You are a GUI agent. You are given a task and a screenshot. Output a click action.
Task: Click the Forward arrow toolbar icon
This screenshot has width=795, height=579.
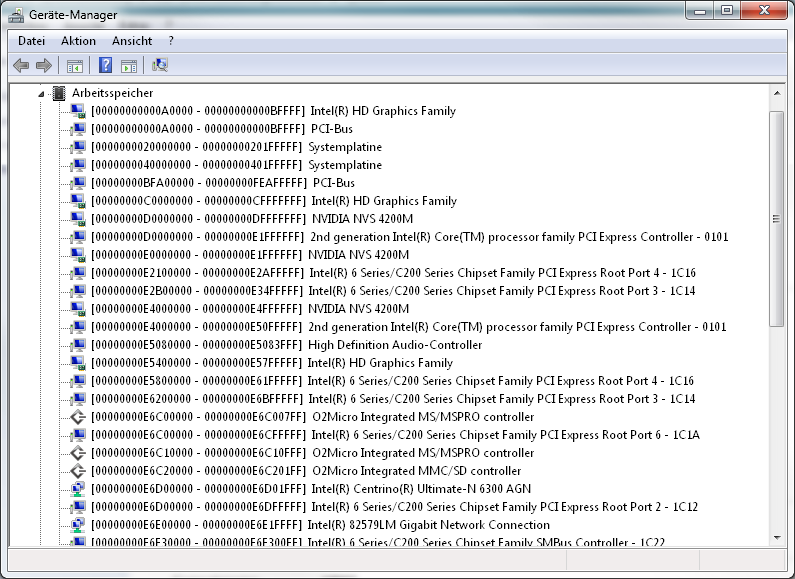click(x=44, y=65)
